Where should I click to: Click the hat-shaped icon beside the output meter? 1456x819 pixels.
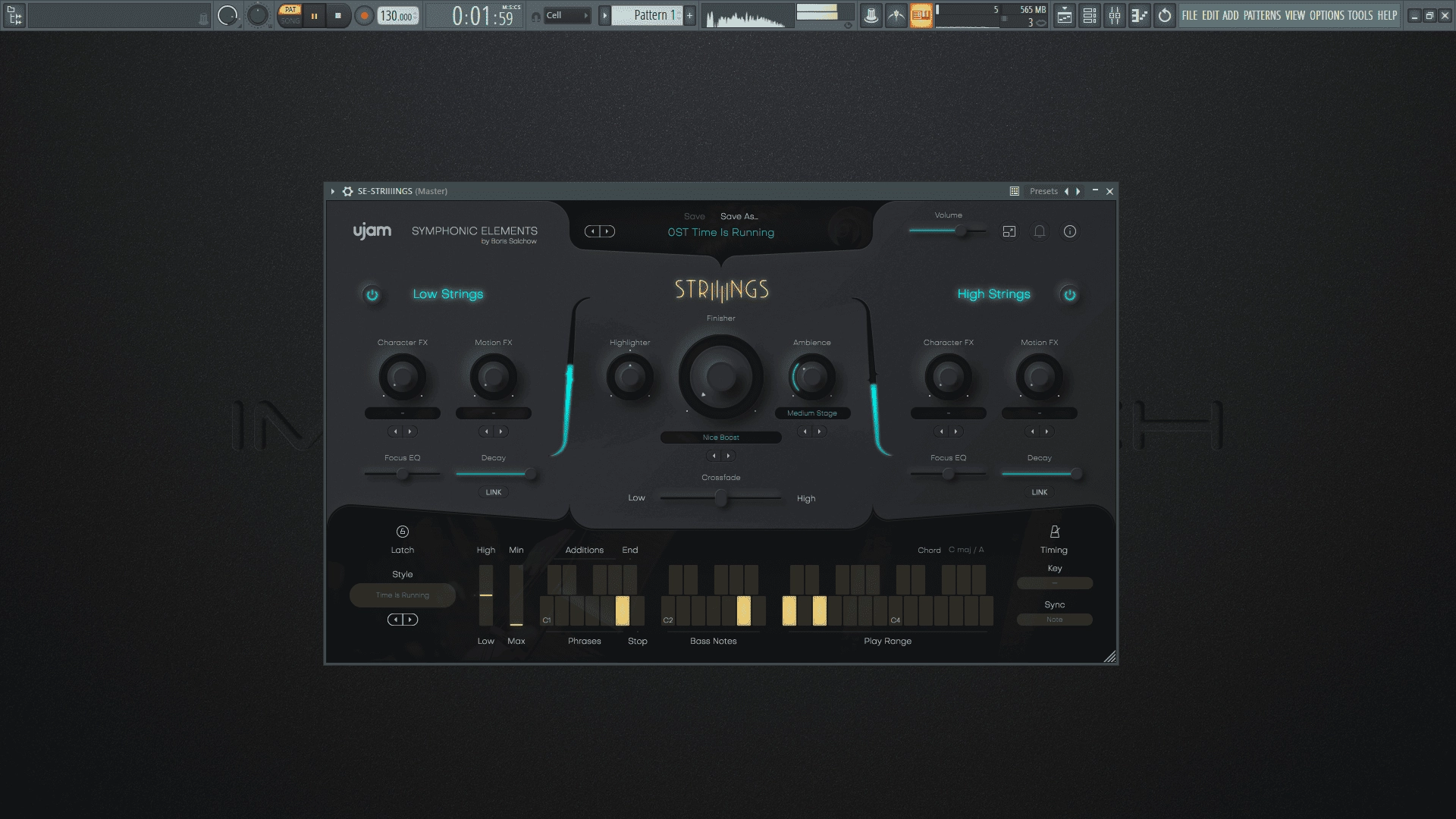871,15
